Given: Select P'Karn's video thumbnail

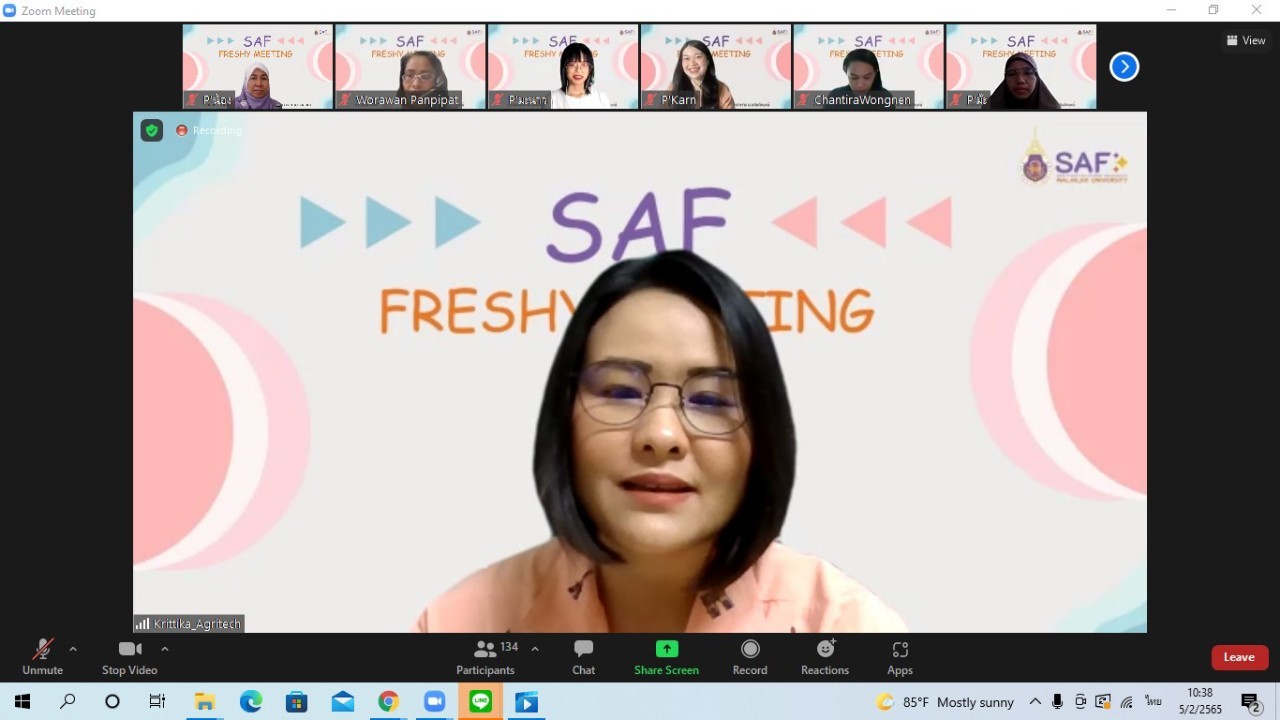Looking at the screenshot, I should (715, 67).
